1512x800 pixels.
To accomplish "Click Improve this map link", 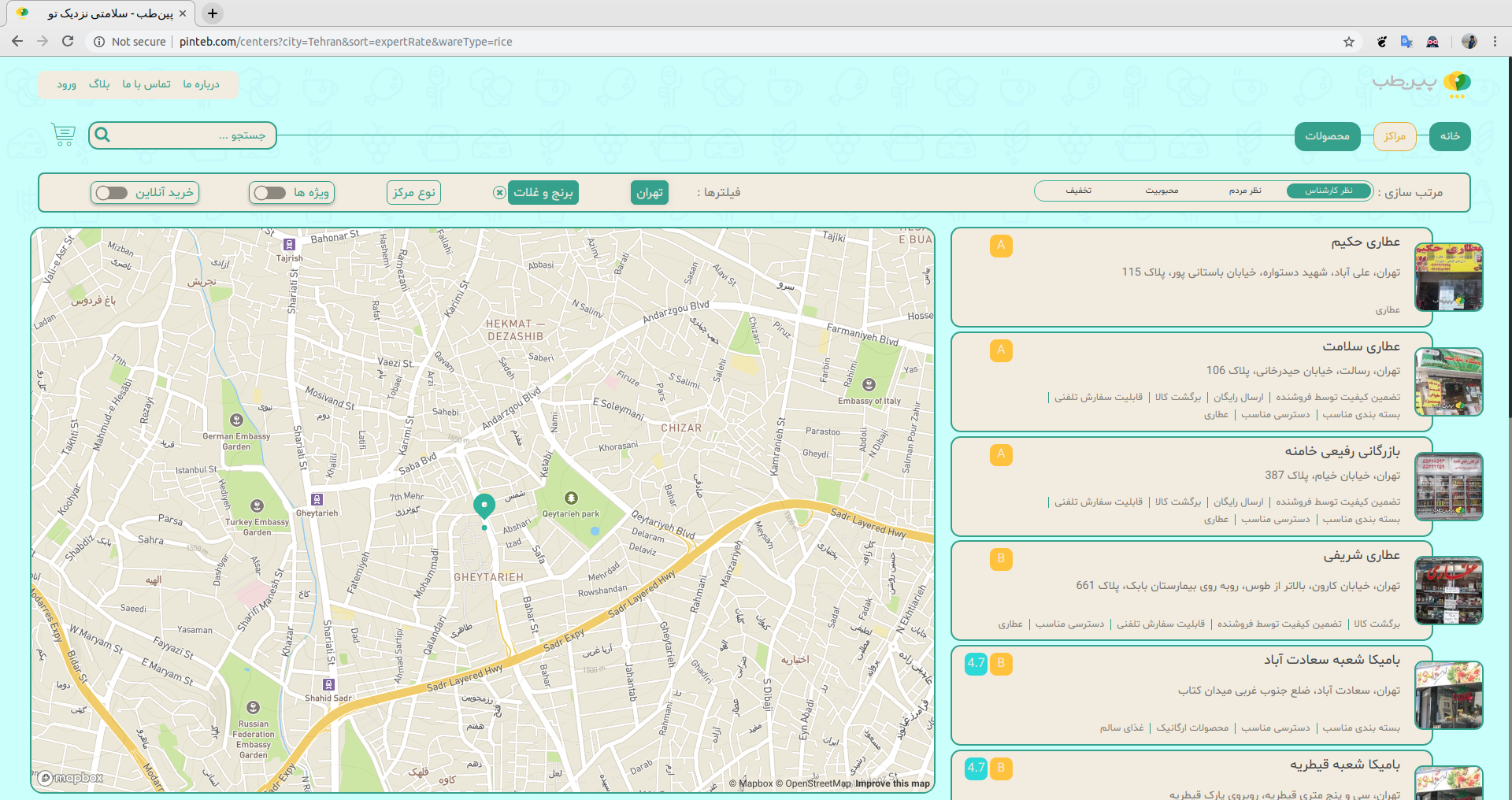I will [892, 783].
